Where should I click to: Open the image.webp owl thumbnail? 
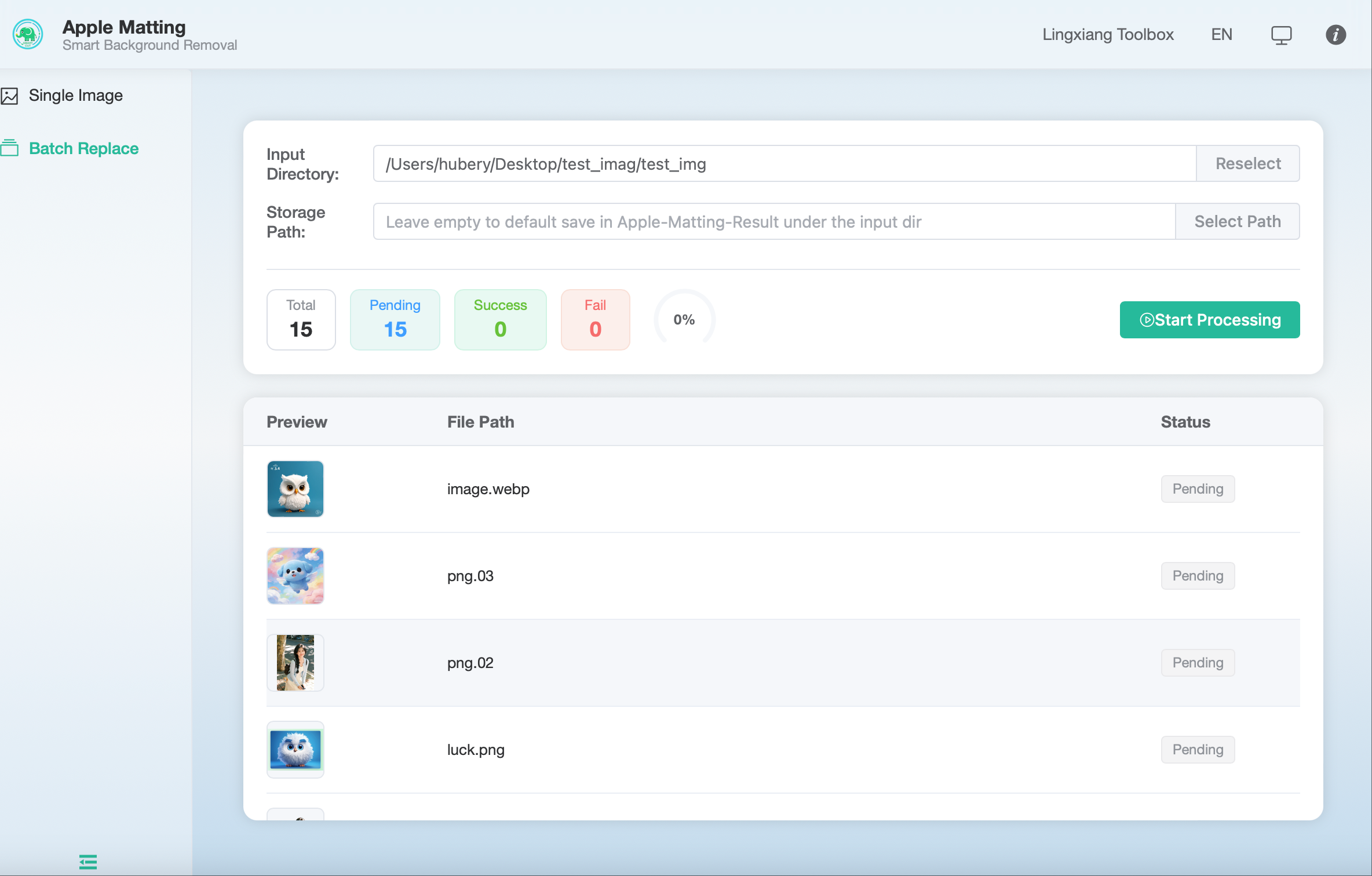(x=295, y=489)
